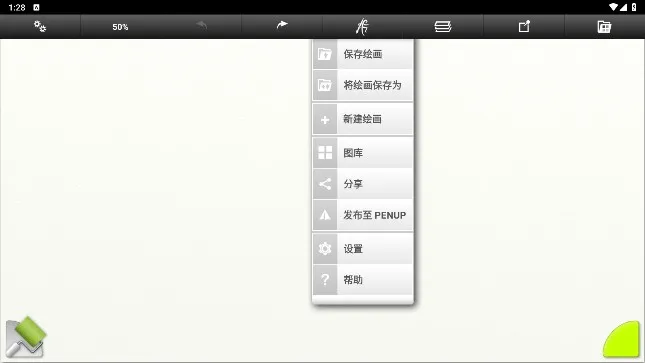
Task: Tap the 50% zoom level indicator
Action: [x=120, y=27]
